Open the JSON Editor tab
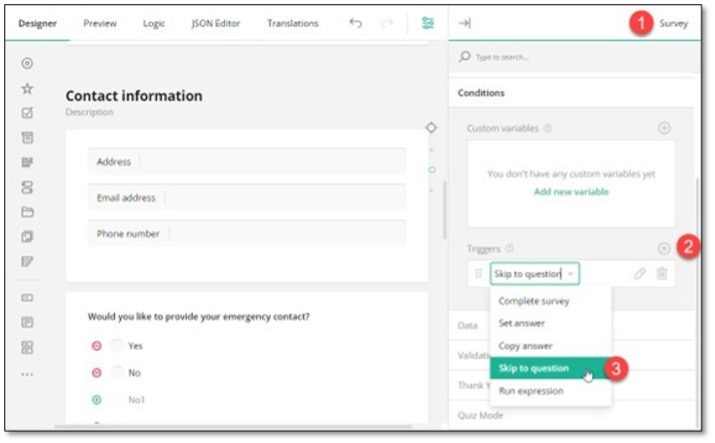Screen dimensions: 715x443 pos(216,23)
